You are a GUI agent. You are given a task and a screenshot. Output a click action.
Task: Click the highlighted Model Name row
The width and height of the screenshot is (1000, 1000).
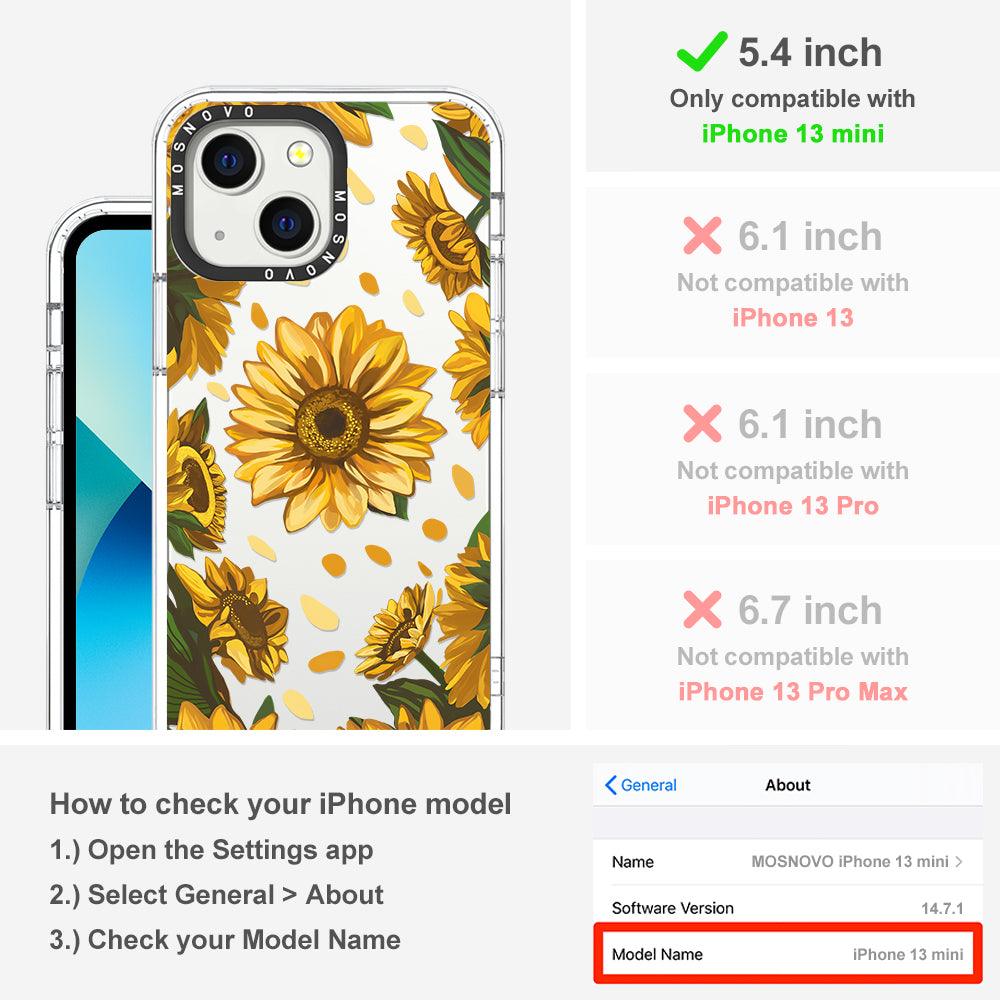(788, 954)
